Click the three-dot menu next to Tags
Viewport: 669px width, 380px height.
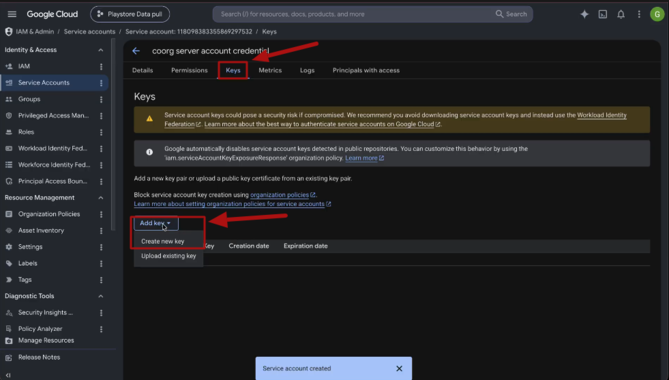[101, 280]
